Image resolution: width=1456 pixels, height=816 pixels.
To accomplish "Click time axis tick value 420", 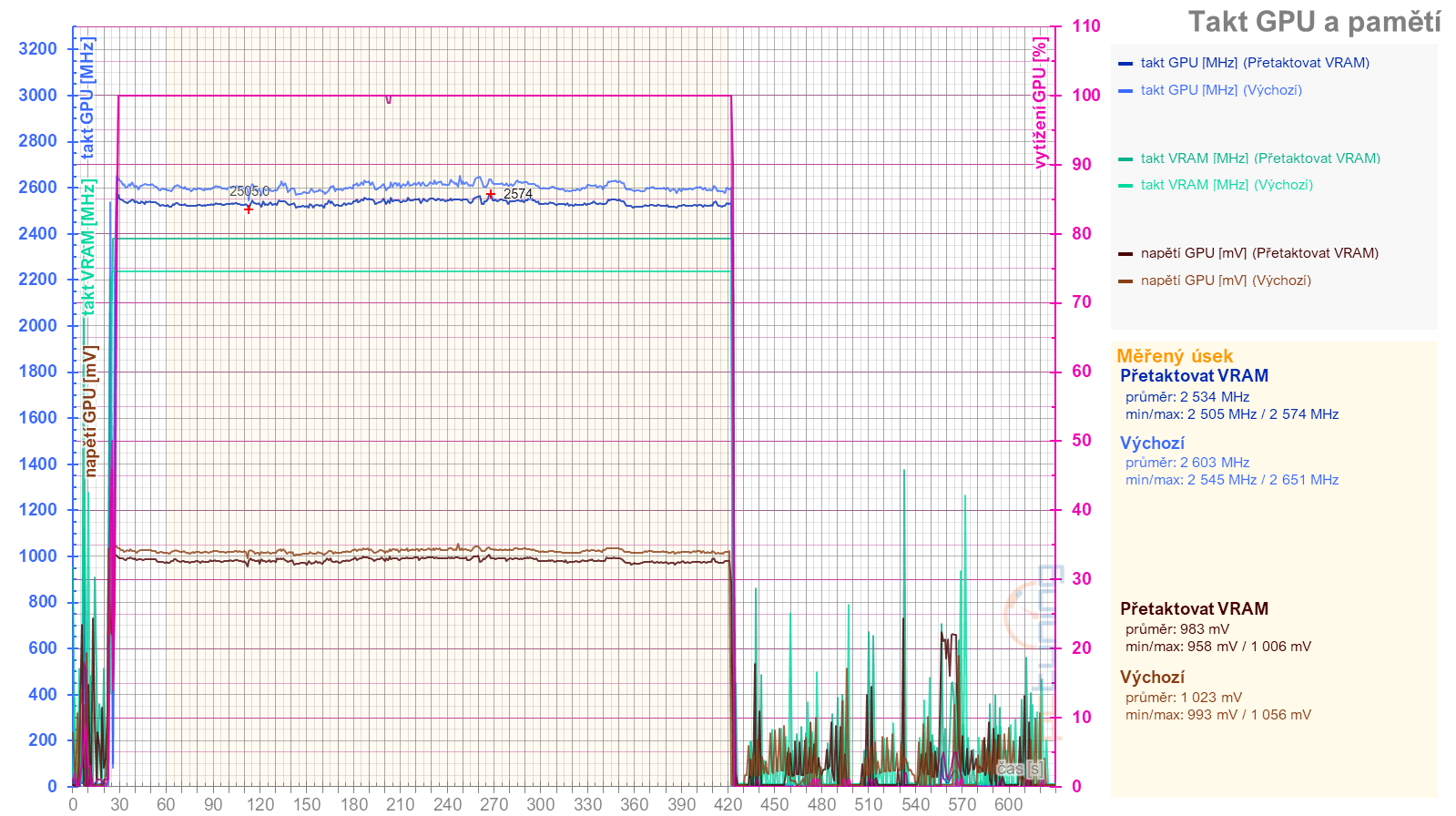I will coord(728,804).
